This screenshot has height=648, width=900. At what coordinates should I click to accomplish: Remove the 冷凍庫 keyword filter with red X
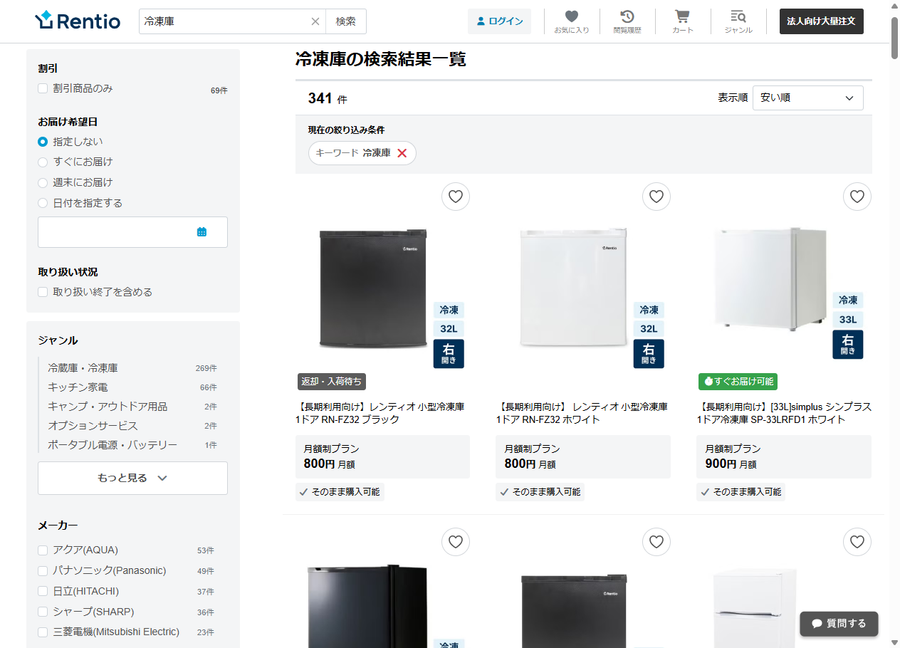(x=402, y=153)
